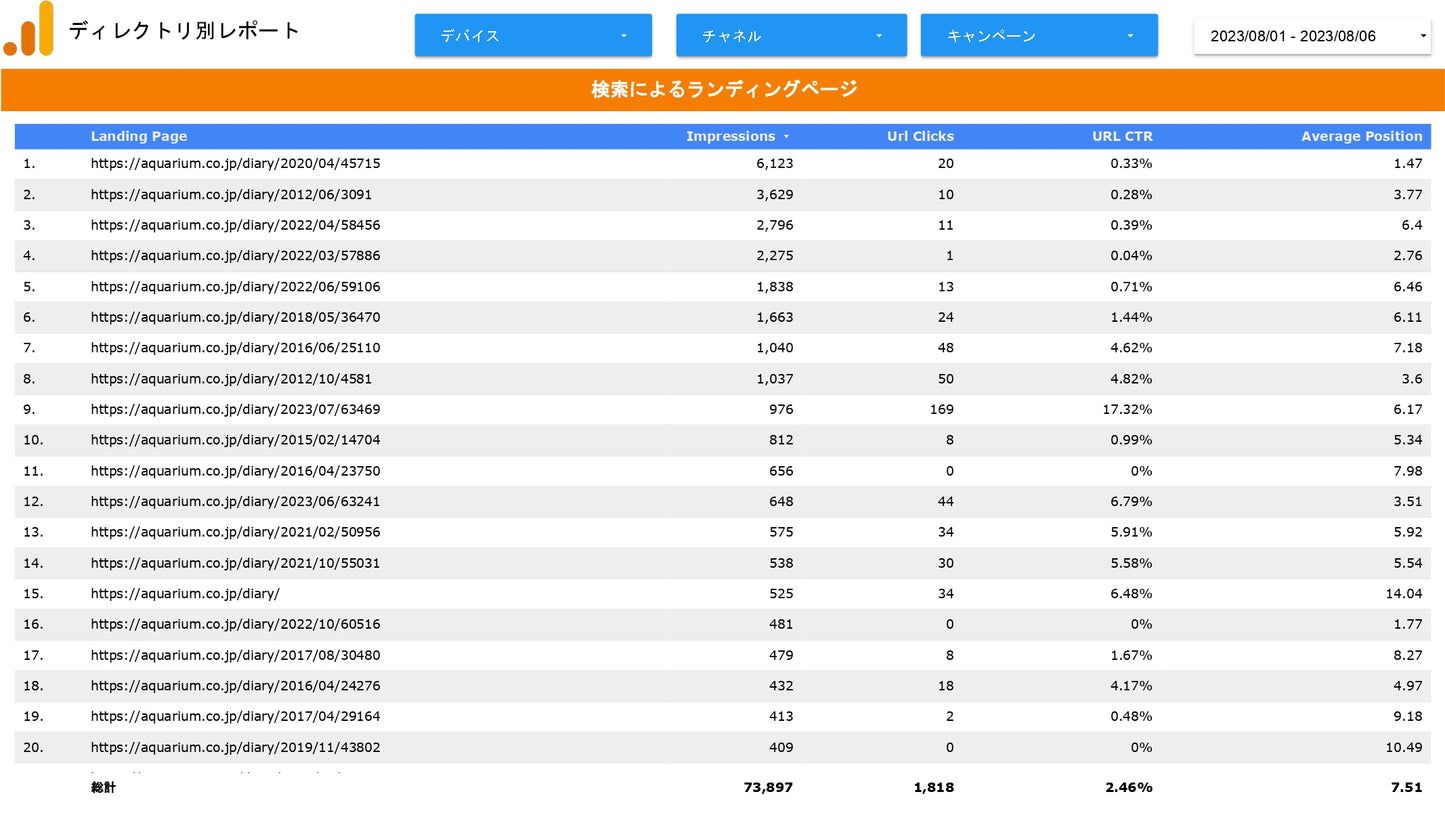Sort table by Url Clicks column header
Screen dimensions: 1445x813
click(920, 136)
